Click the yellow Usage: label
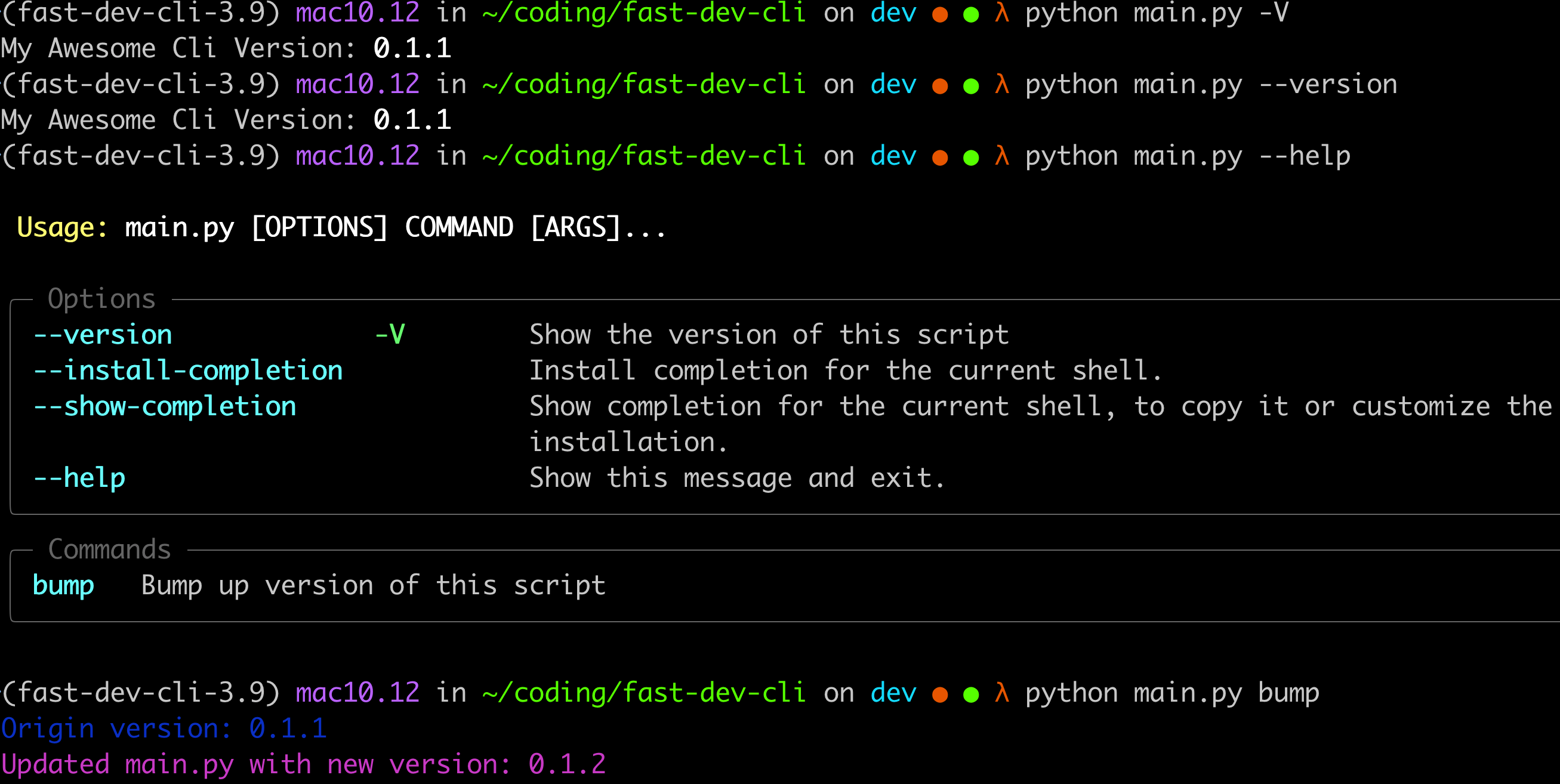1560x784 pixels. (62, 228)
